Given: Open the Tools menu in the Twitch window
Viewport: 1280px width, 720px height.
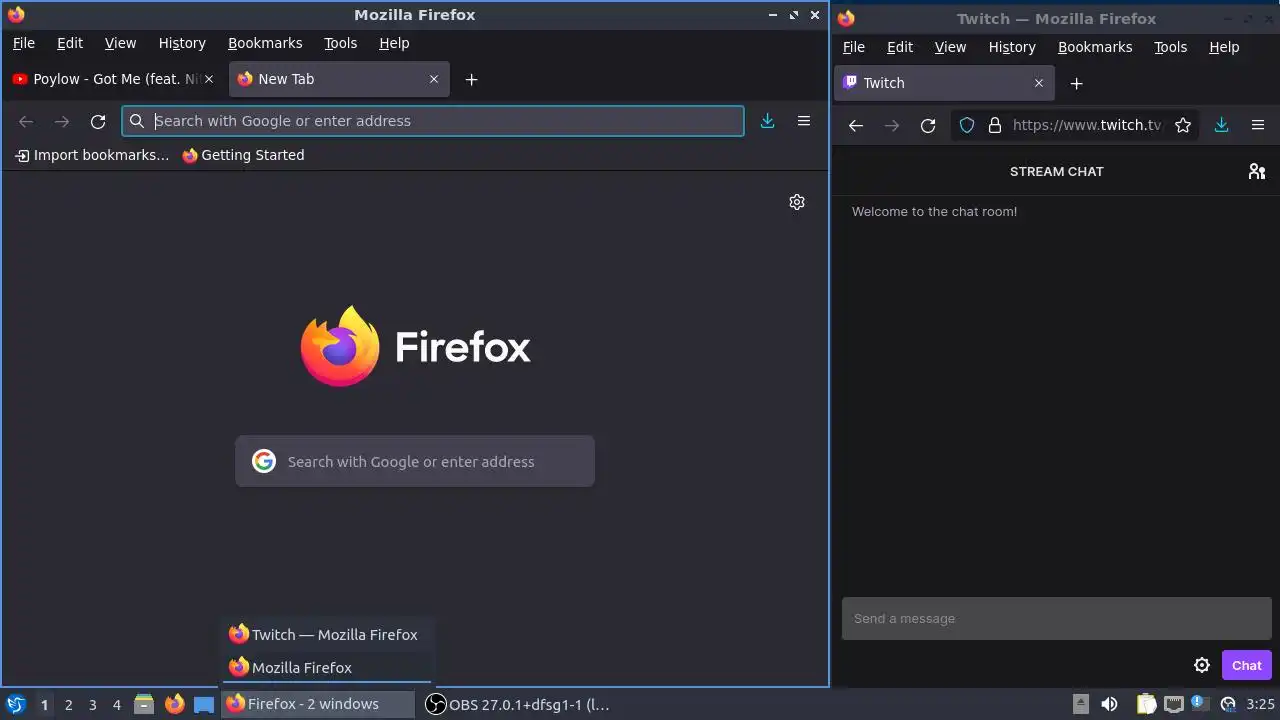Looking at the screenshot, I should click(x=1170, y=47).
